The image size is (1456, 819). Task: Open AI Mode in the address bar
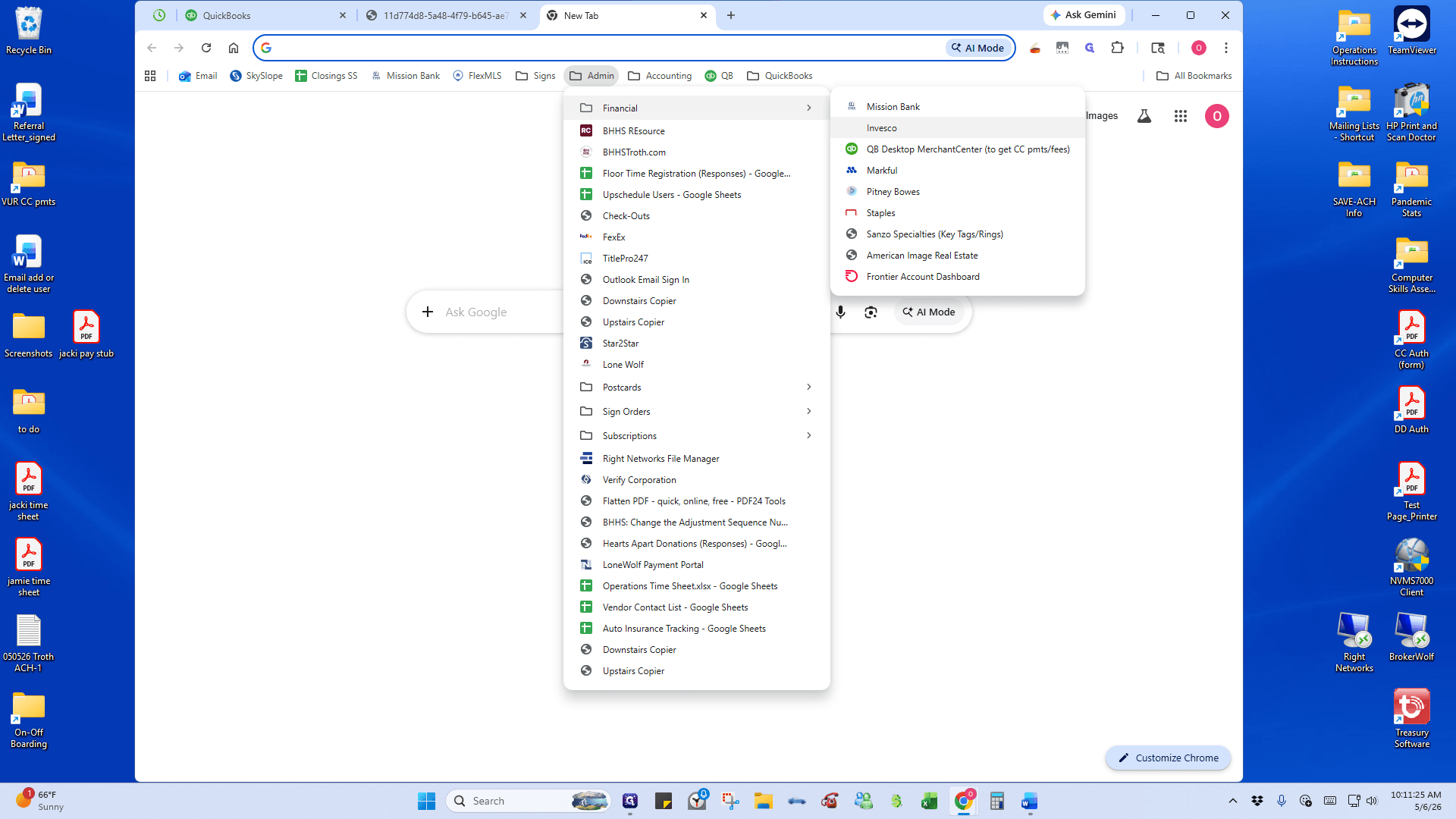tap(979, 48)
